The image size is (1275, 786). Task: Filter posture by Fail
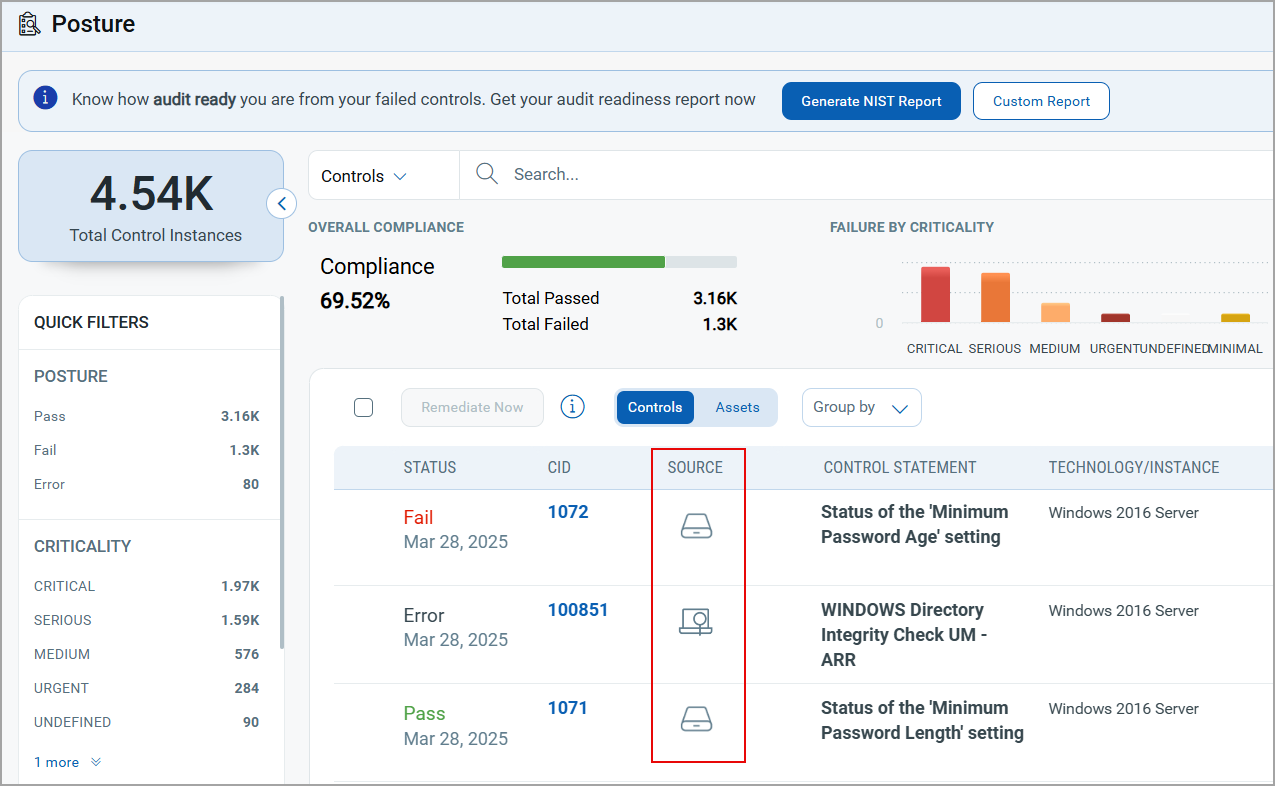point(44,450)
